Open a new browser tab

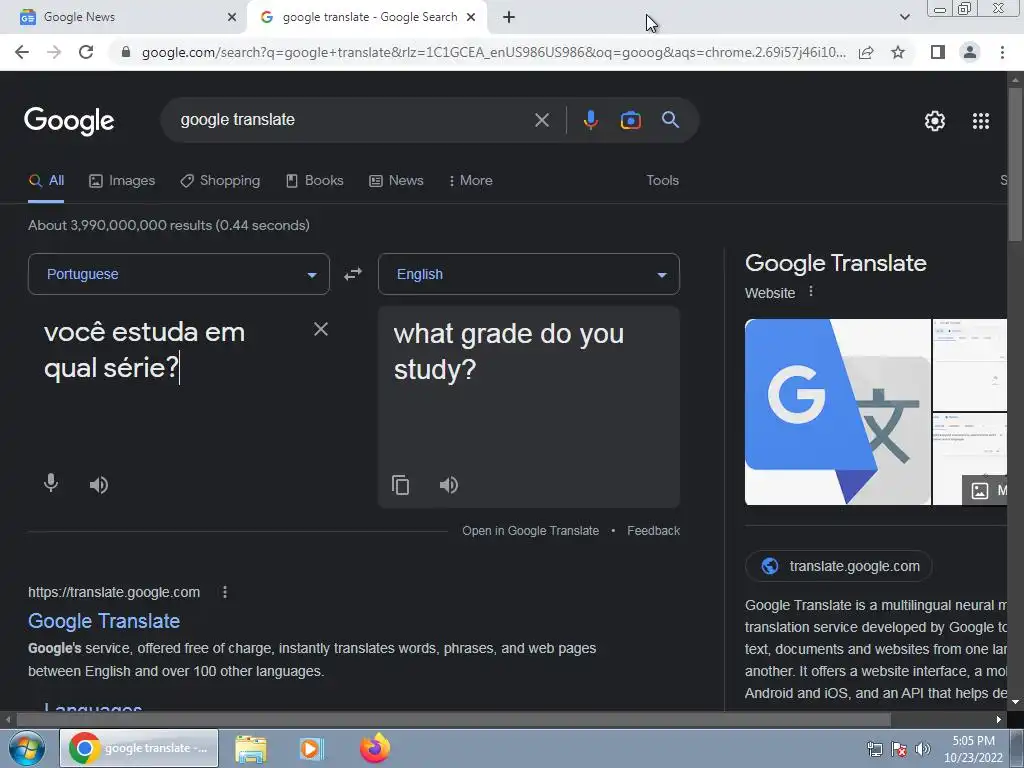coord(509,17)
